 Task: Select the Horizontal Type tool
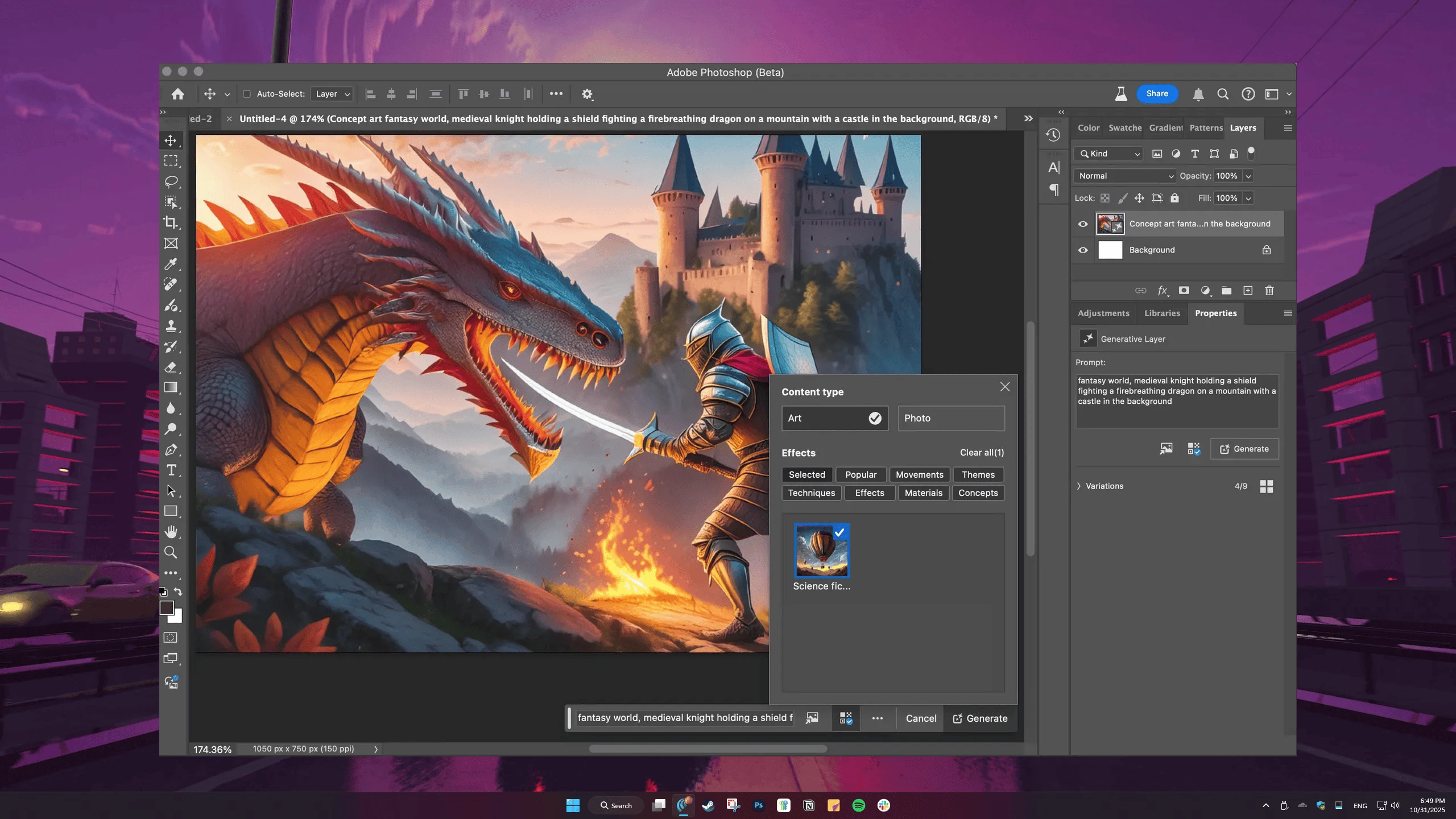(171, 470)
